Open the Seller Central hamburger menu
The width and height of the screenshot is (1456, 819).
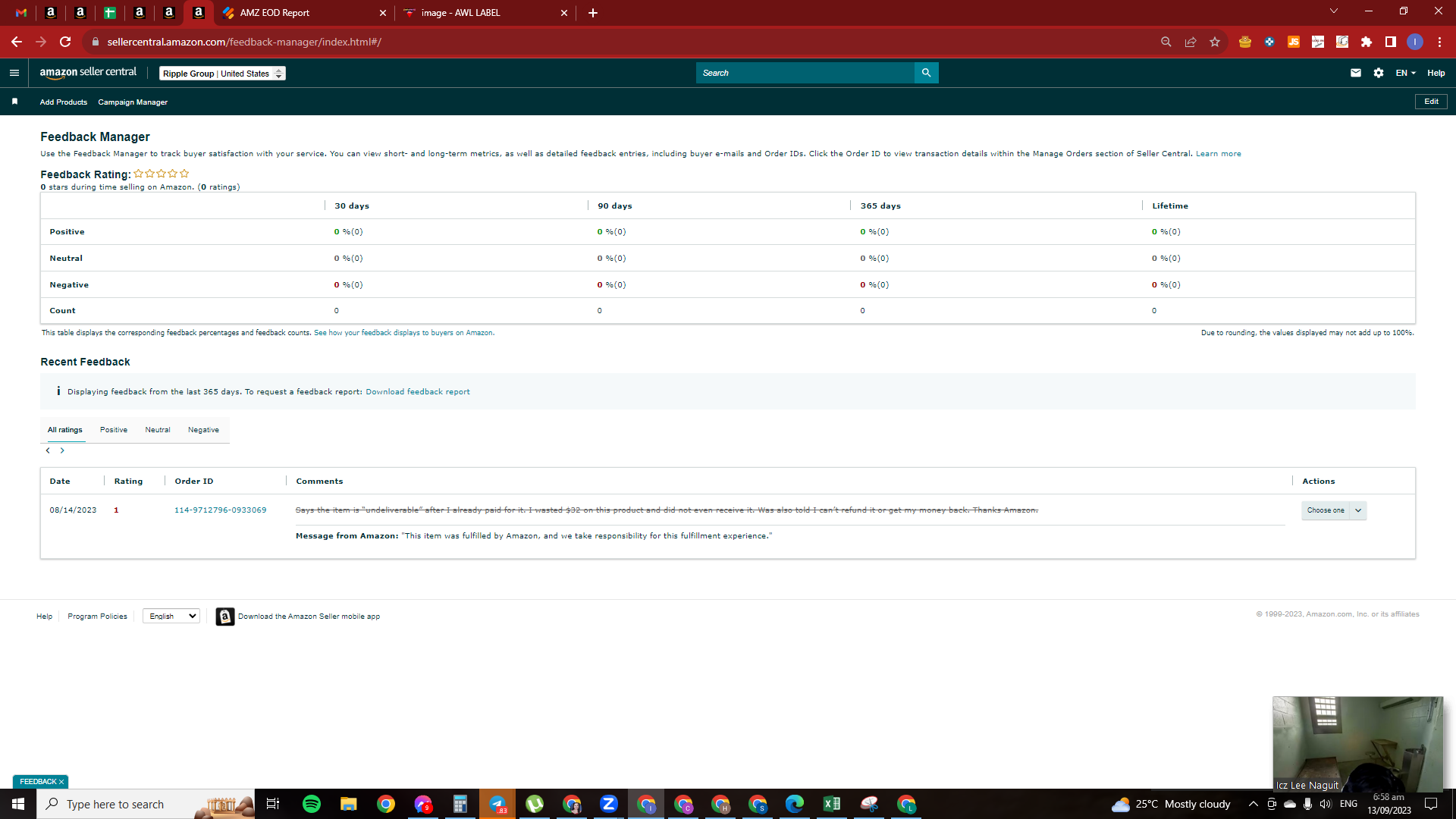coord(14,73)
